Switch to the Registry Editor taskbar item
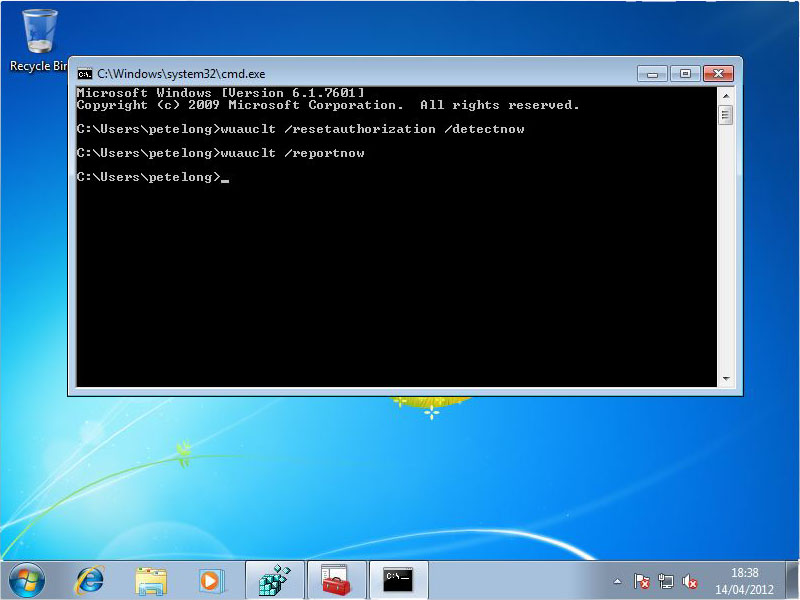800x600 pixels. coord(275,580)
